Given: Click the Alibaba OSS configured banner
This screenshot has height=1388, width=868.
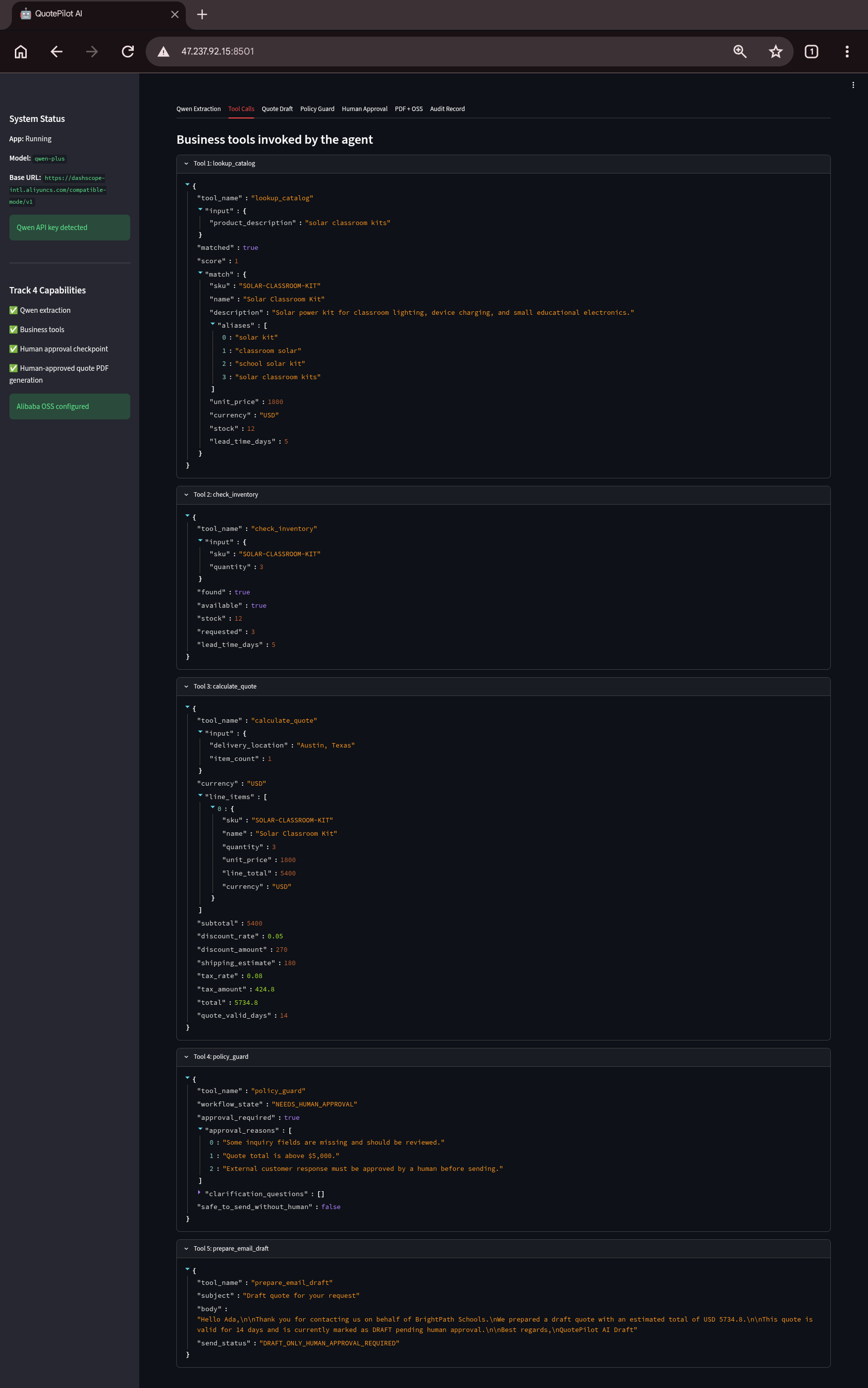Looking at the screenshot, I should pos(69,406).
